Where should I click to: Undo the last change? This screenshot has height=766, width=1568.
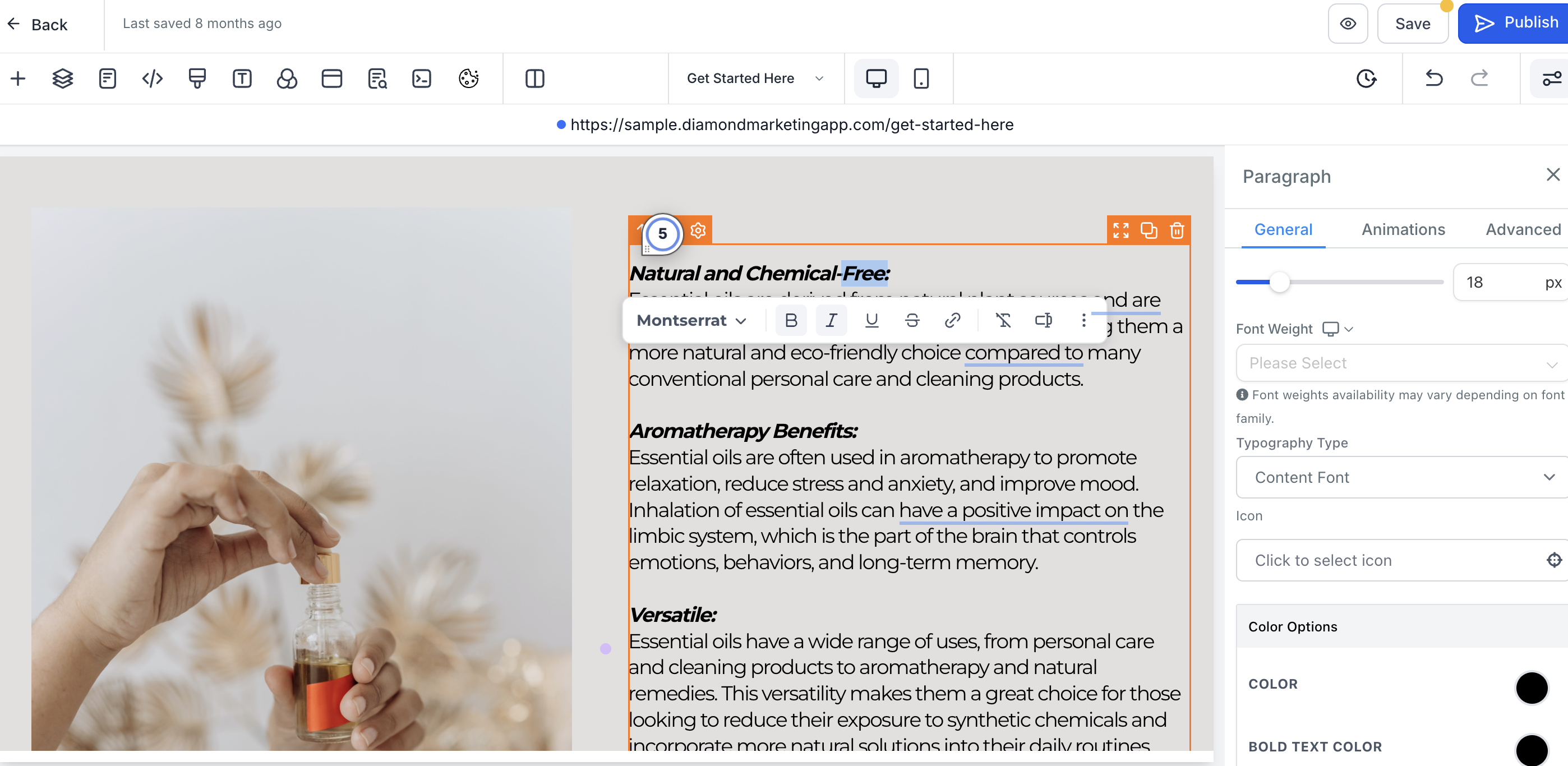pyautogui.click(x=1434, y=79)
